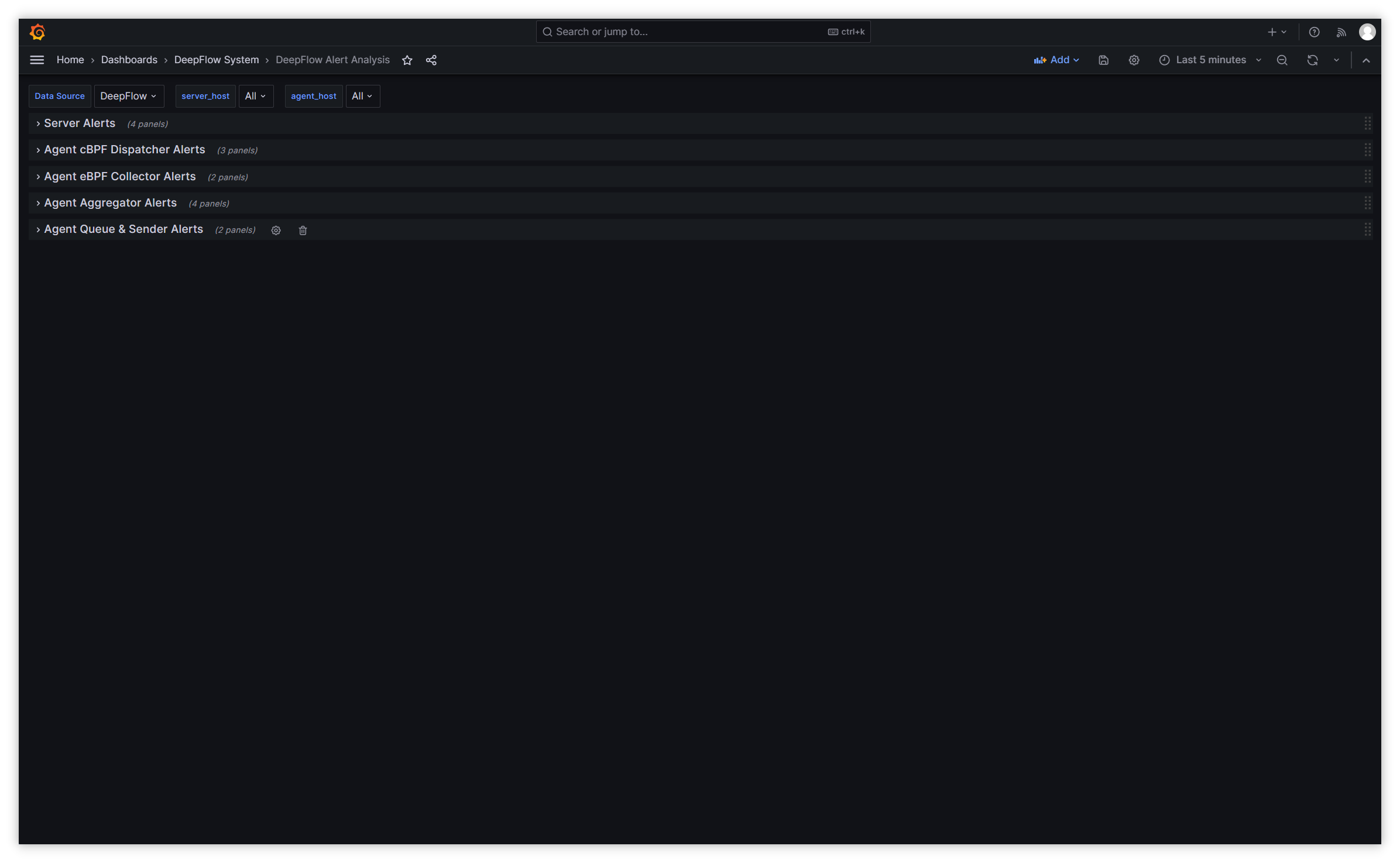1400x863 pixels.
Task: Expand Agent eBPF Collector Alerts row
Action: point(119,177)
